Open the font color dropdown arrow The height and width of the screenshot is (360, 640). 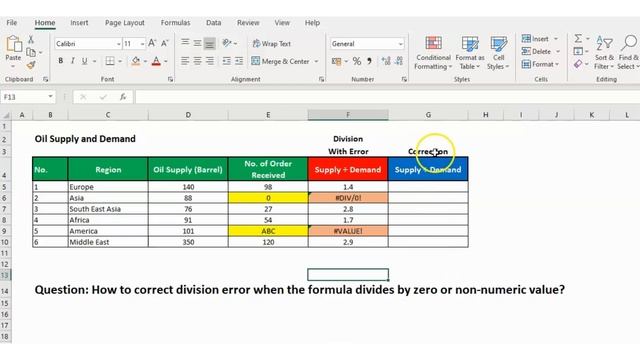(x=166, y=61)
